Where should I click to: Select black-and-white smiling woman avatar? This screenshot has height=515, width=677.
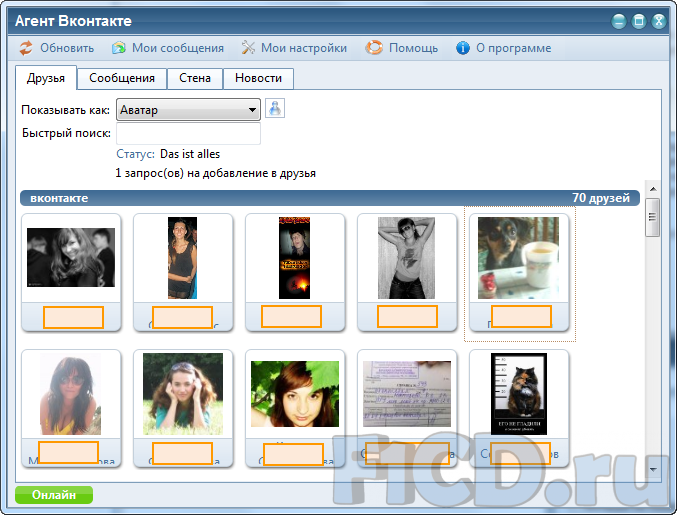(71, 257)
